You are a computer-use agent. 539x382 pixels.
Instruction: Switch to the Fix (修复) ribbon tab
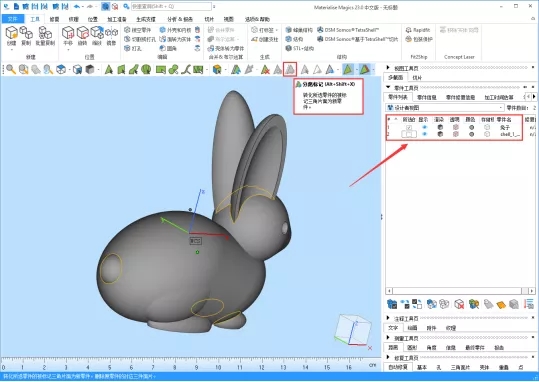click(54, 19)
